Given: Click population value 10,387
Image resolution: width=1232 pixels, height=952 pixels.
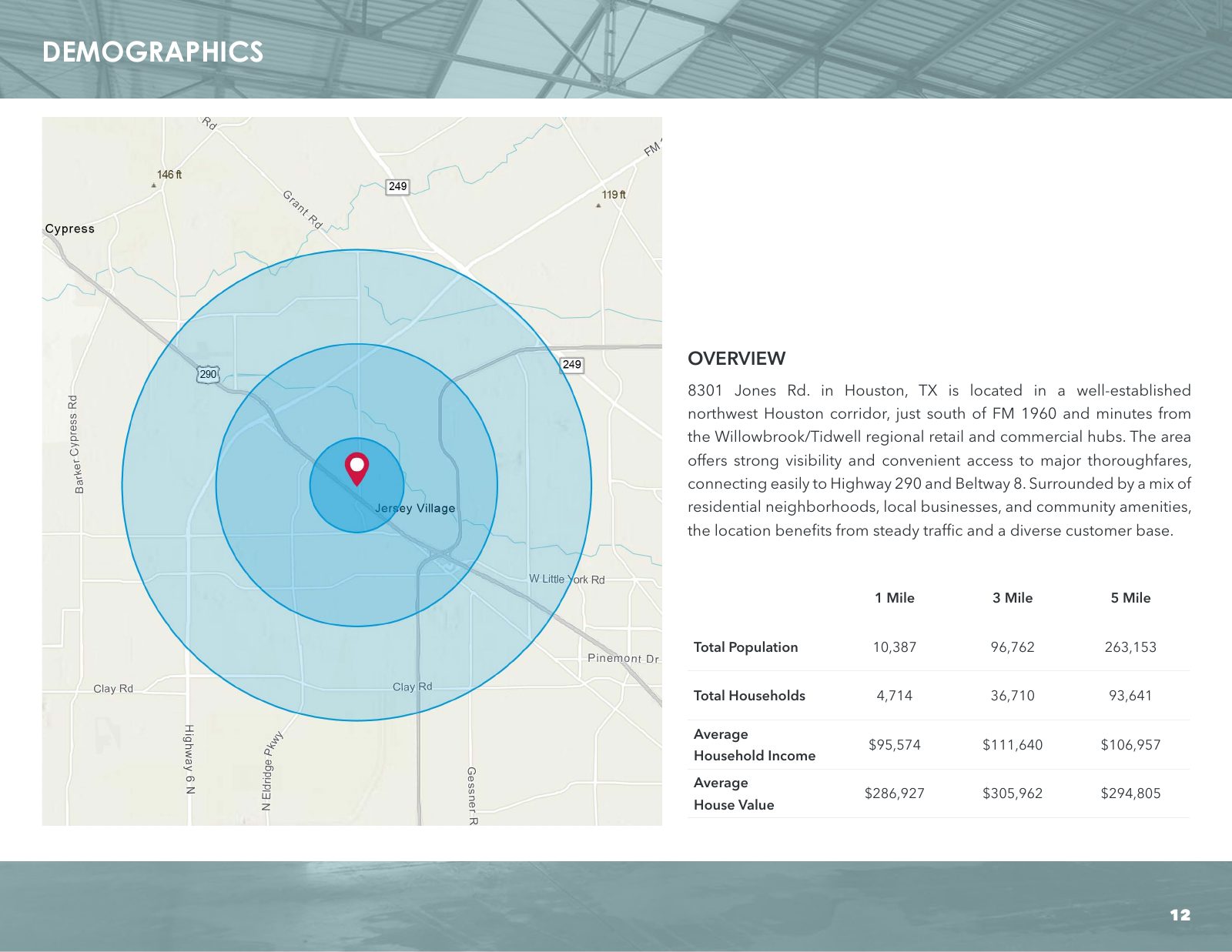Looking at the screenshot, I should click(x=895, y=647).
